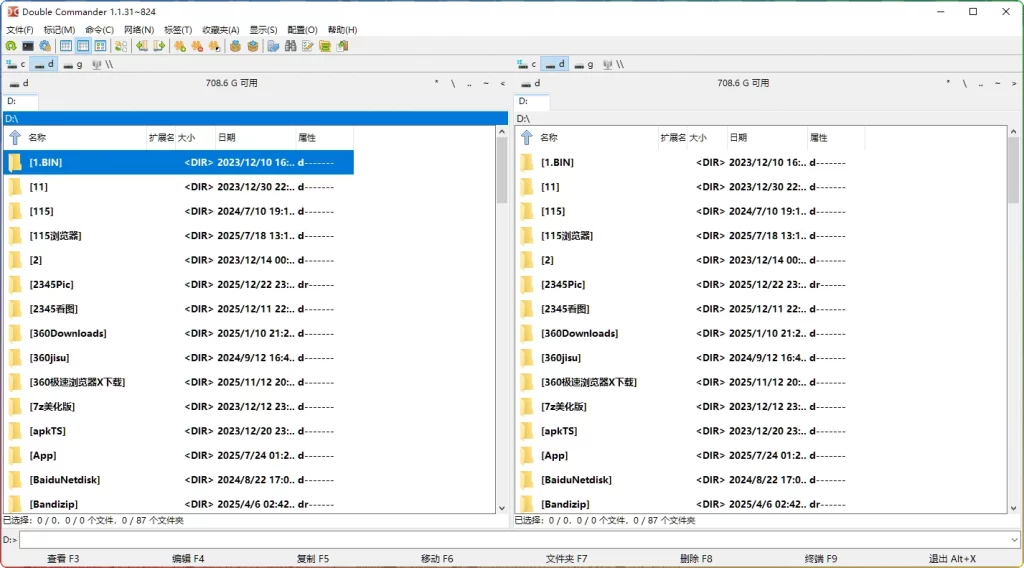Click the 查看 F3 button

click(x=63, y=559)
